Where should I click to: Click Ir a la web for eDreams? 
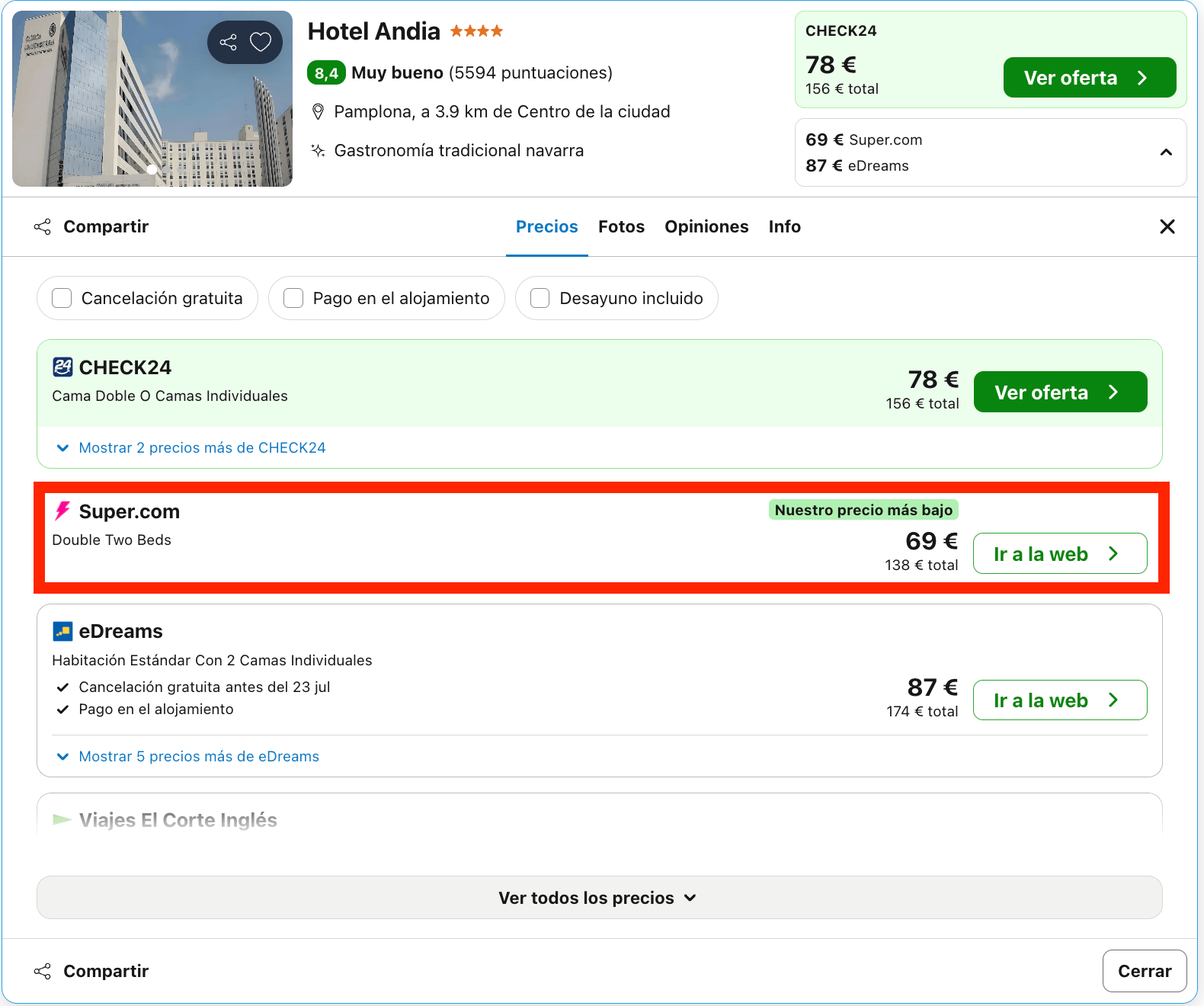(x=1060, y=700)
